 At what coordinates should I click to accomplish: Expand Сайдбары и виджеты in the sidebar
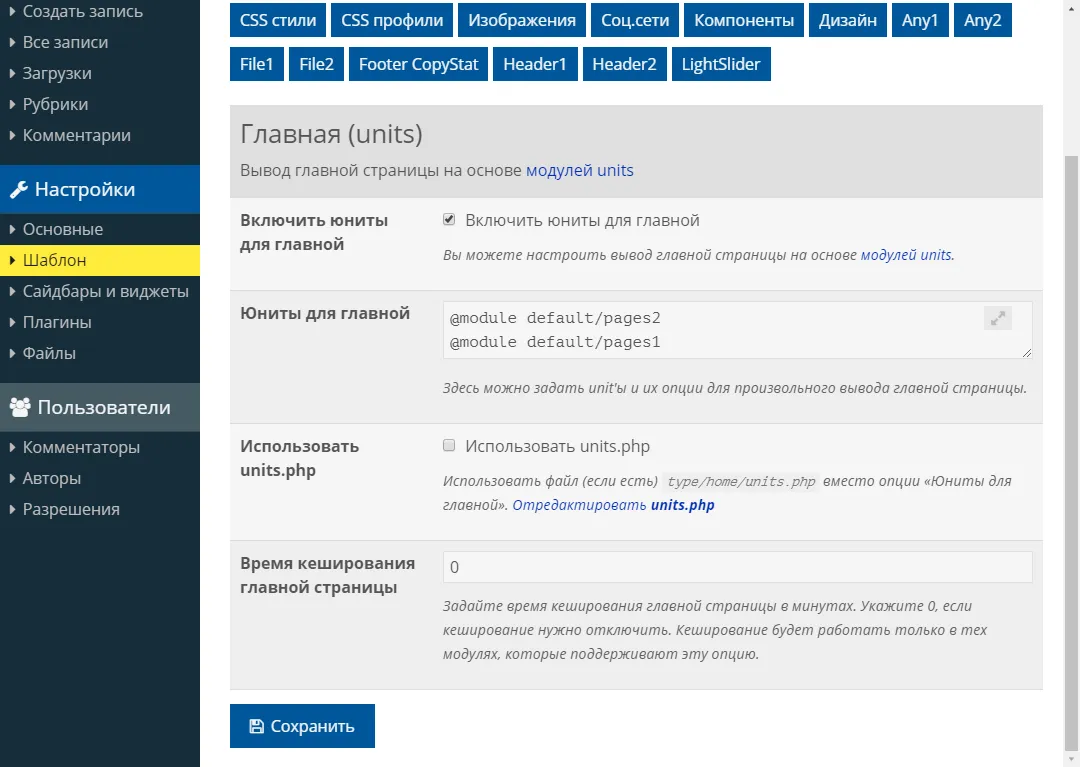click(105, 291)
